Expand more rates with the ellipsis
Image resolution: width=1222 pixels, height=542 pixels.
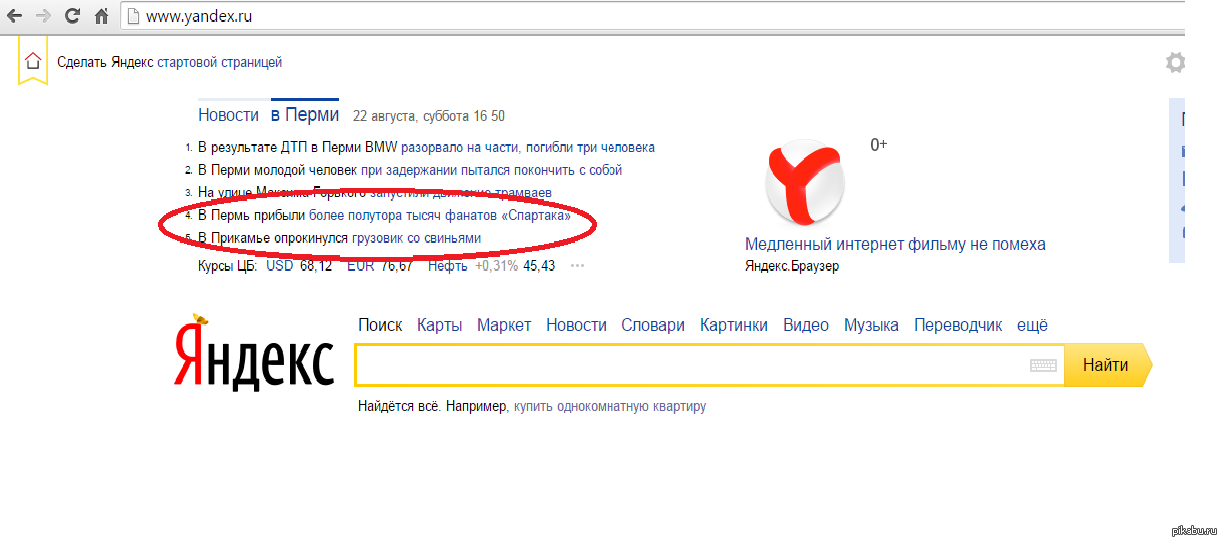pyautogui.click(x=577, y=266)
